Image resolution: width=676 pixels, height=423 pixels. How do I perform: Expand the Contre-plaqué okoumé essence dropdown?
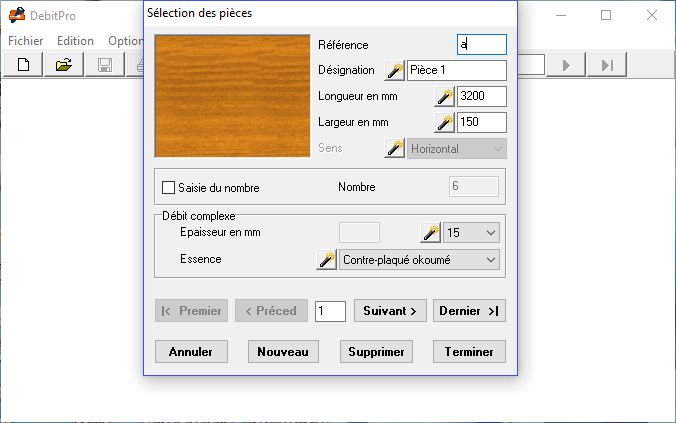[419, 260]
